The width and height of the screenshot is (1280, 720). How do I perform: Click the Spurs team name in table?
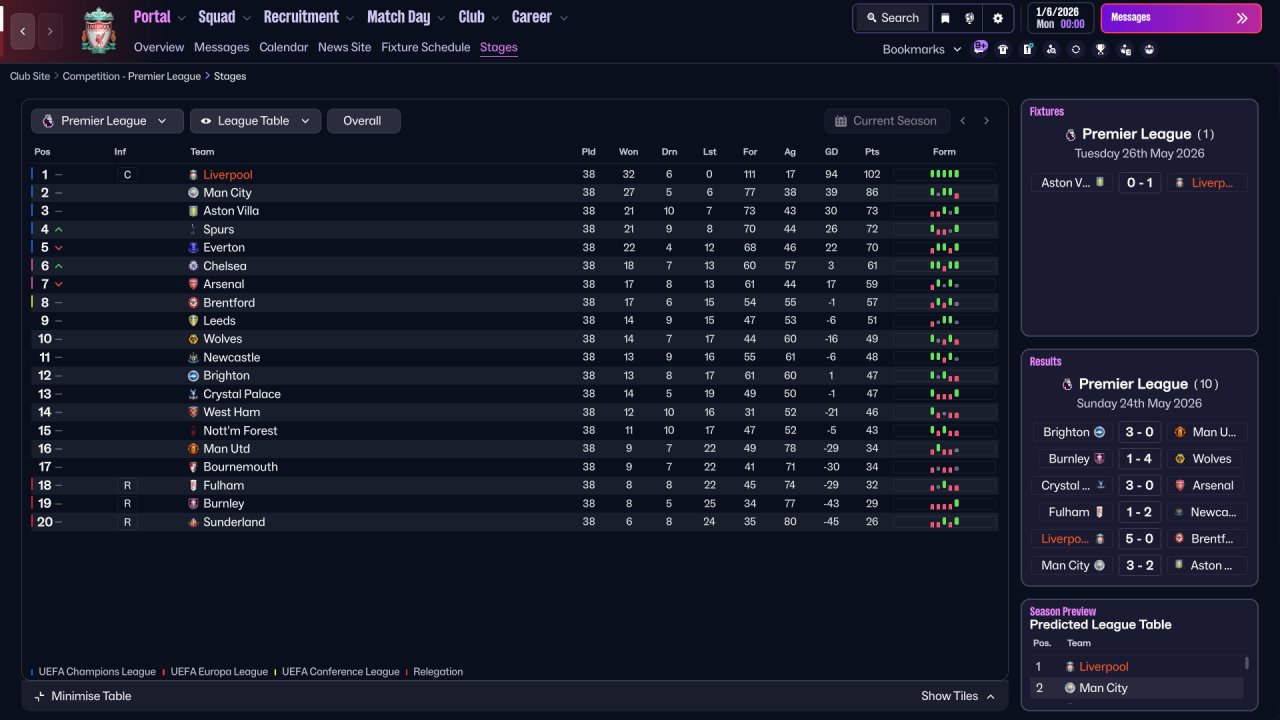pyautogui.click(x=219, y=230)
